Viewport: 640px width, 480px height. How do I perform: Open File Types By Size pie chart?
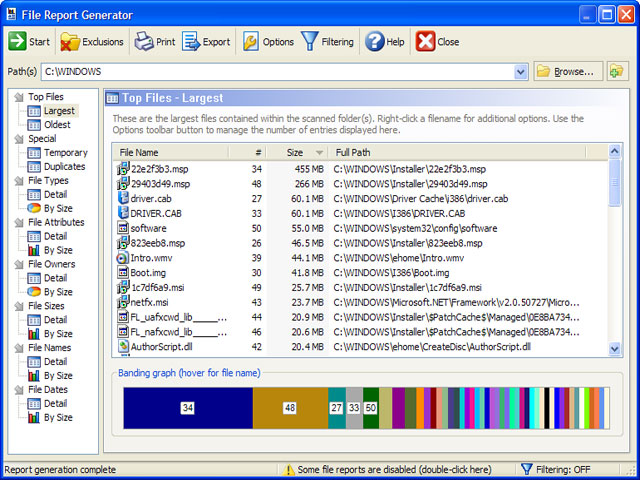coord(58,208)
